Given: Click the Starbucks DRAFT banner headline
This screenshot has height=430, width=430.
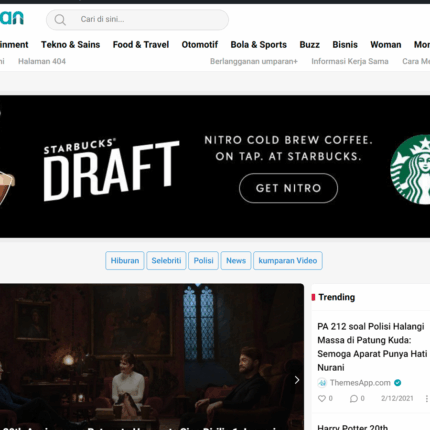Looking at the screenshot, I should pos(112,170).
